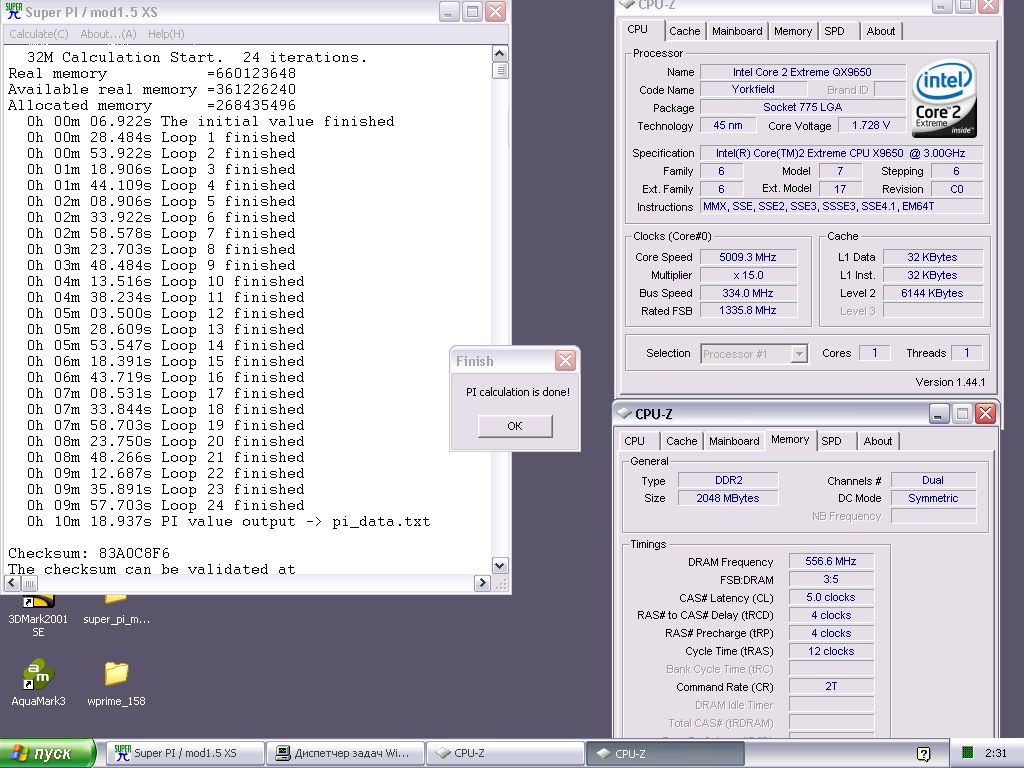Click the Multiplier value x 15.0
Image resolution: width=1024 pixels, height=768 pixels.
click(x=748, y=275)
